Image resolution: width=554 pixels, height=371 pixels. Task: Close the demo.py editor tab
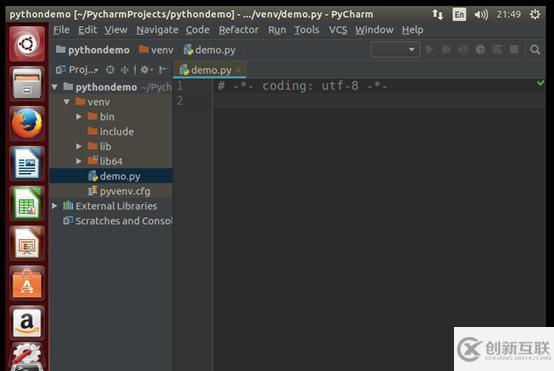[238, 70]
